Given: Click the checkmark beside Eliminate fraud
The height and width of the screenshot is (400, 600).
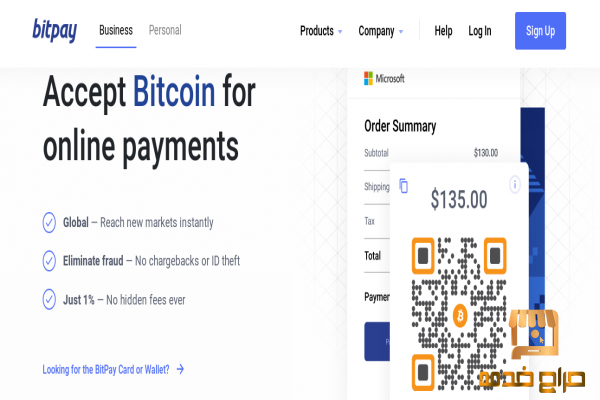Looking at the screenshot, I should (49, 260).
